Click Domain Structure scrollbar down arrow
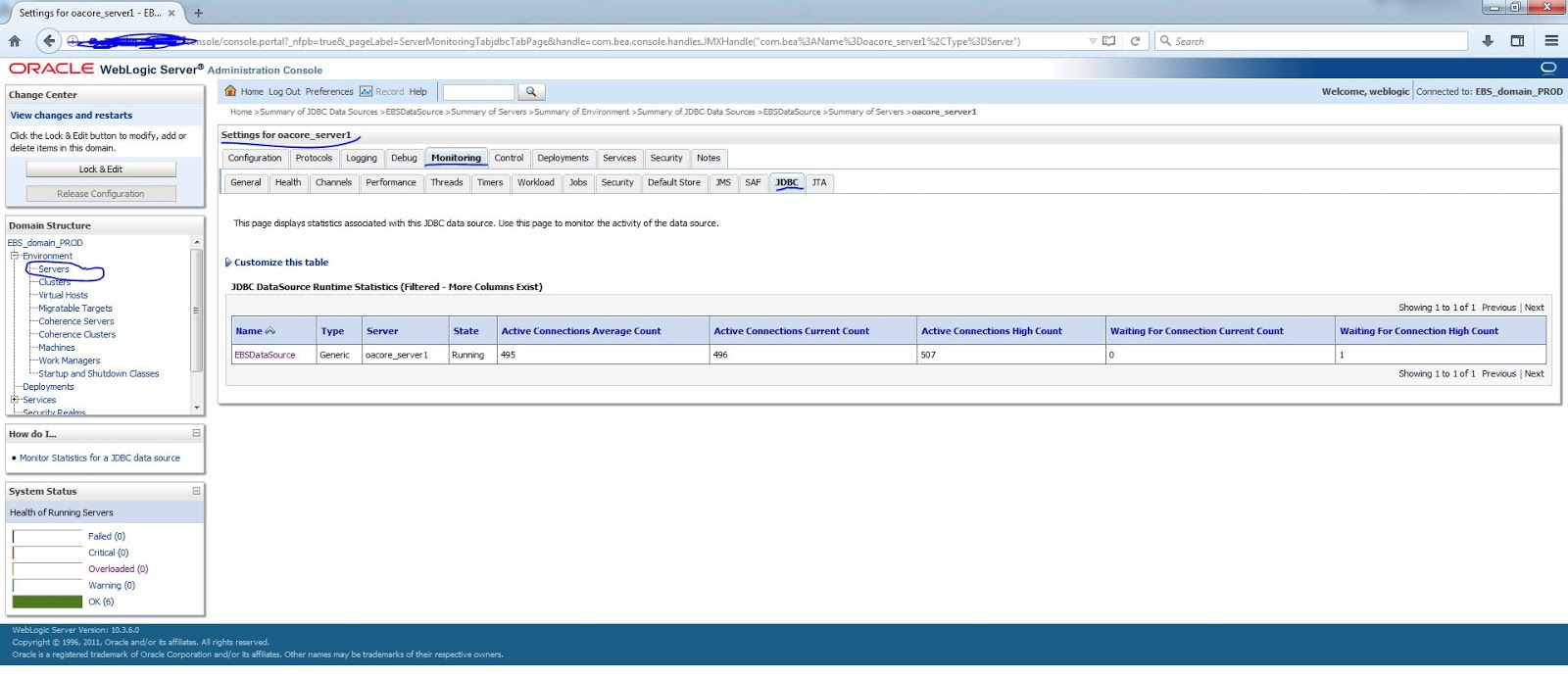1568x676 pixels. pyautogui.click(x=197, y=408)
